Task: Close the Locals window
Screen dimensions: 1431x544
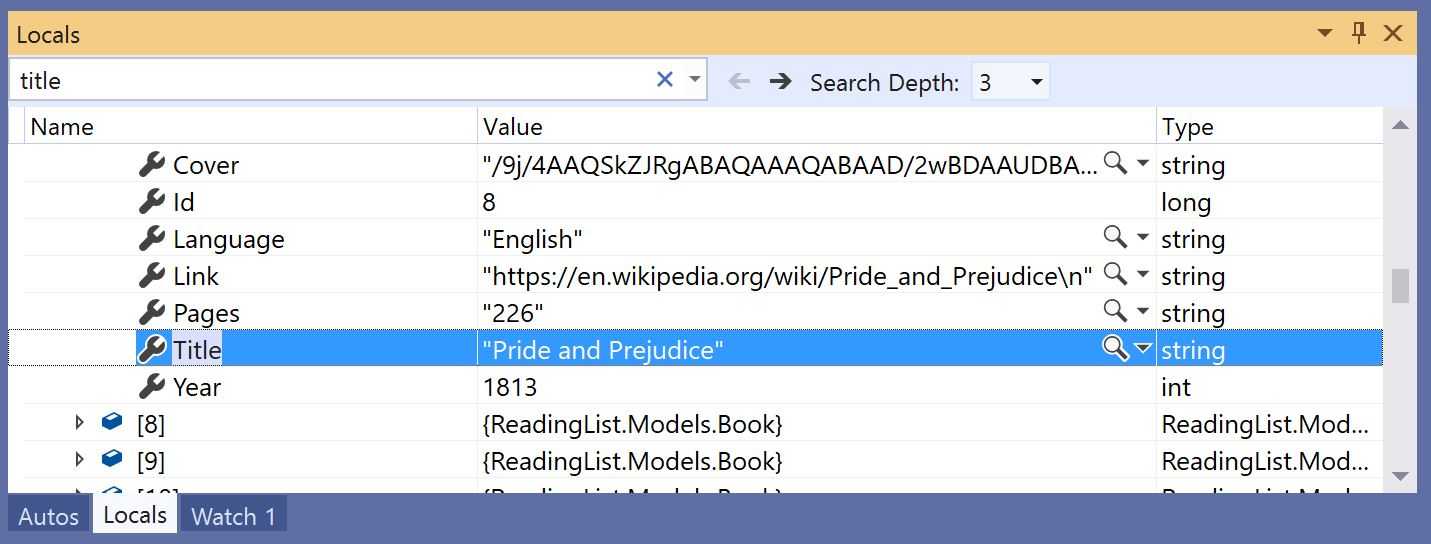Action: 1393,33
